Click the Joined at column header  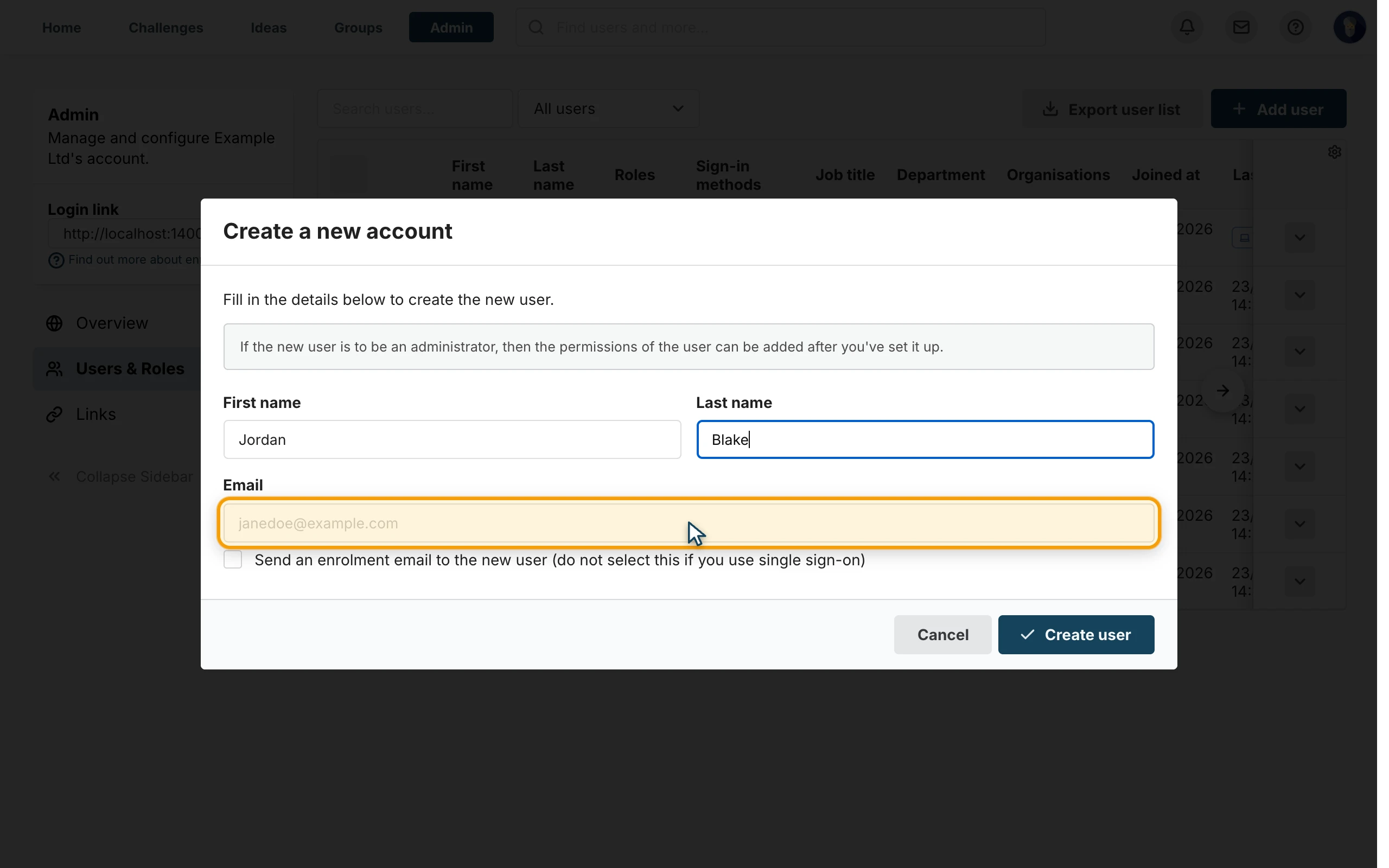click(1165, 175)
